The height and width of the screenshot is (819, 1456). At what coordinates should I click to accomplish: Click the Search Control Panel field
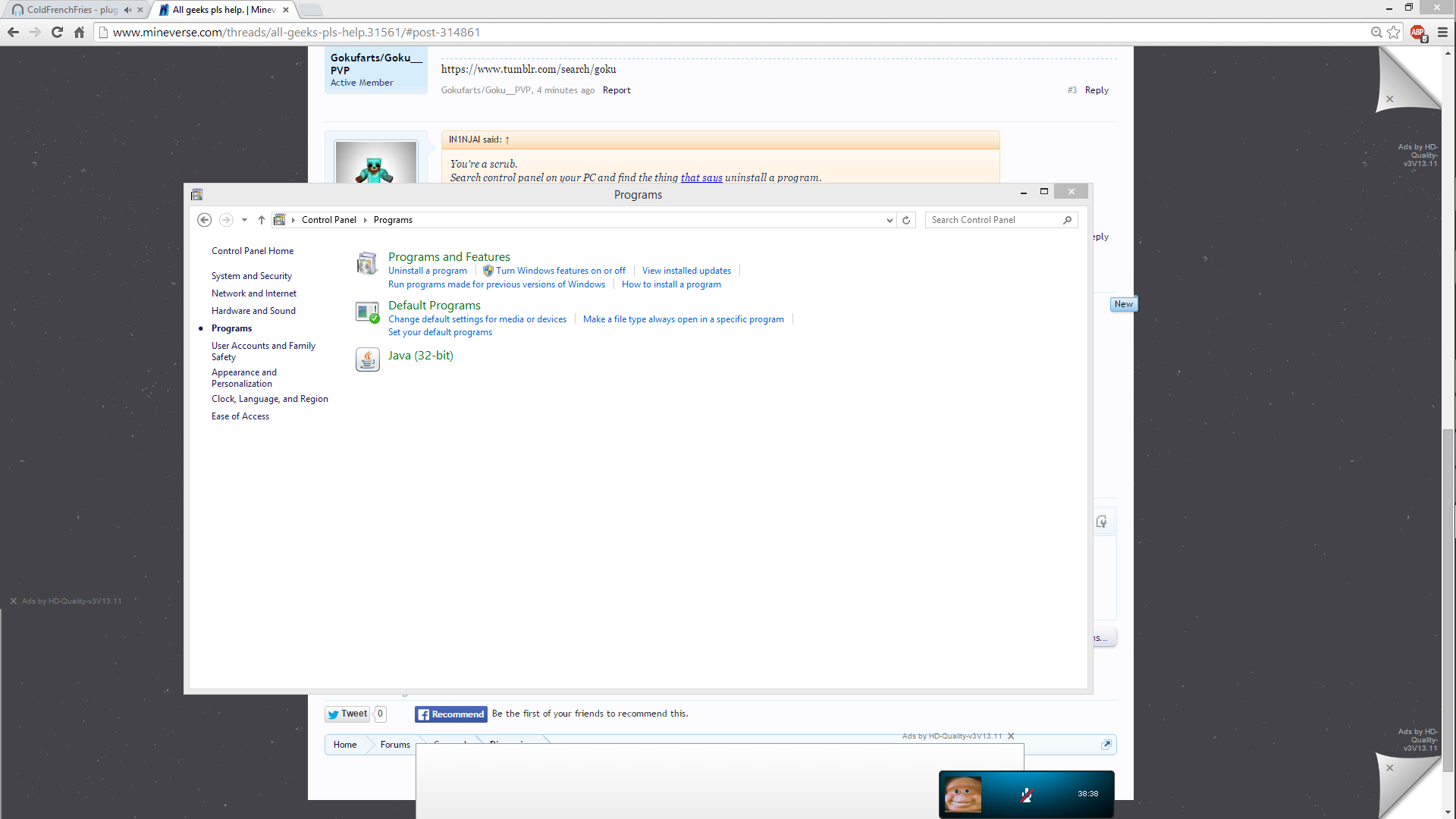click(x=993, y=220)
